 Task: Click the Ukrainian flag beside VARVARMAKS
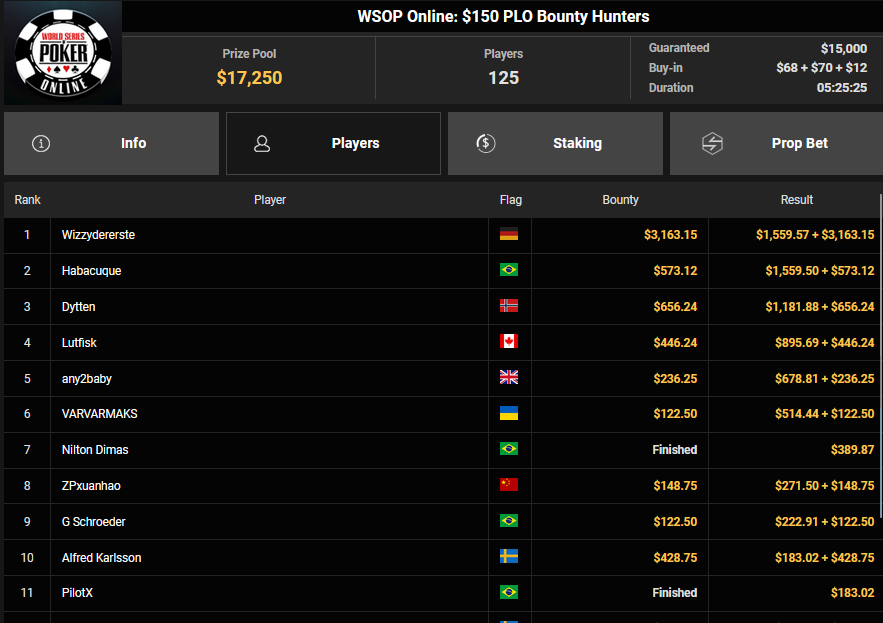[x=509, y=414]
